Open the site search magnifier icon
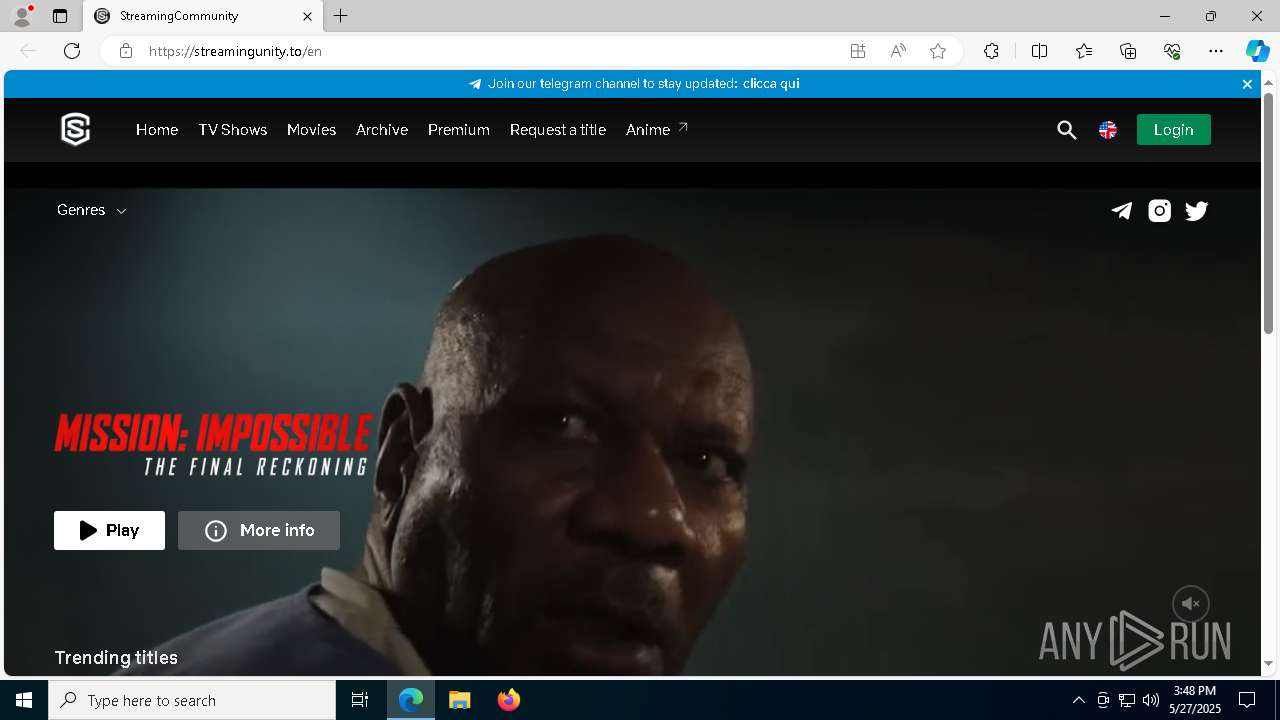This screenshot has width=1280, height=720. click(1067, 130)
